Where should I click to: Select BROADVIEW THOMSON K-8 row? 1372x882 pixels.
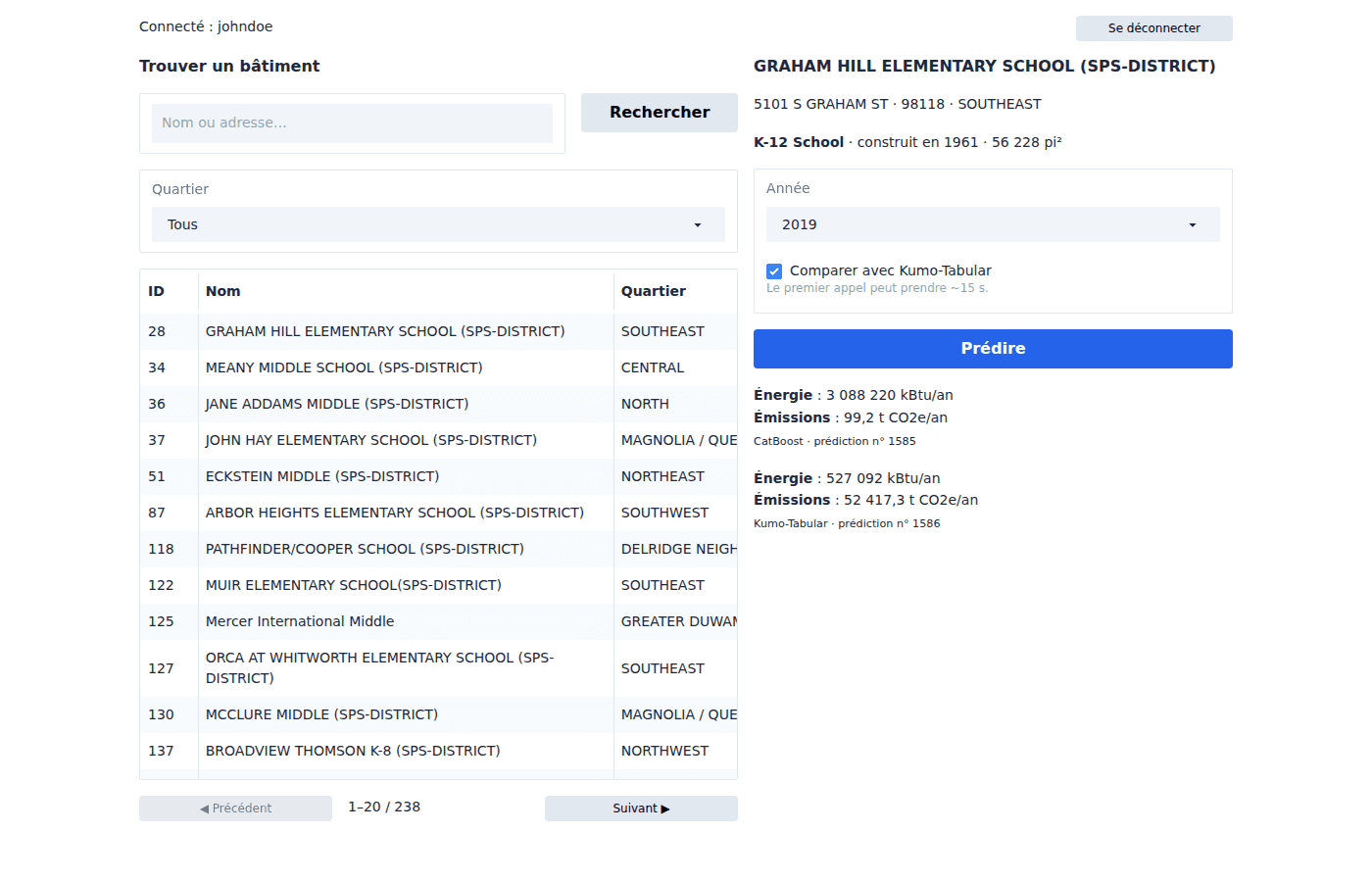click(x=438, y=751)
